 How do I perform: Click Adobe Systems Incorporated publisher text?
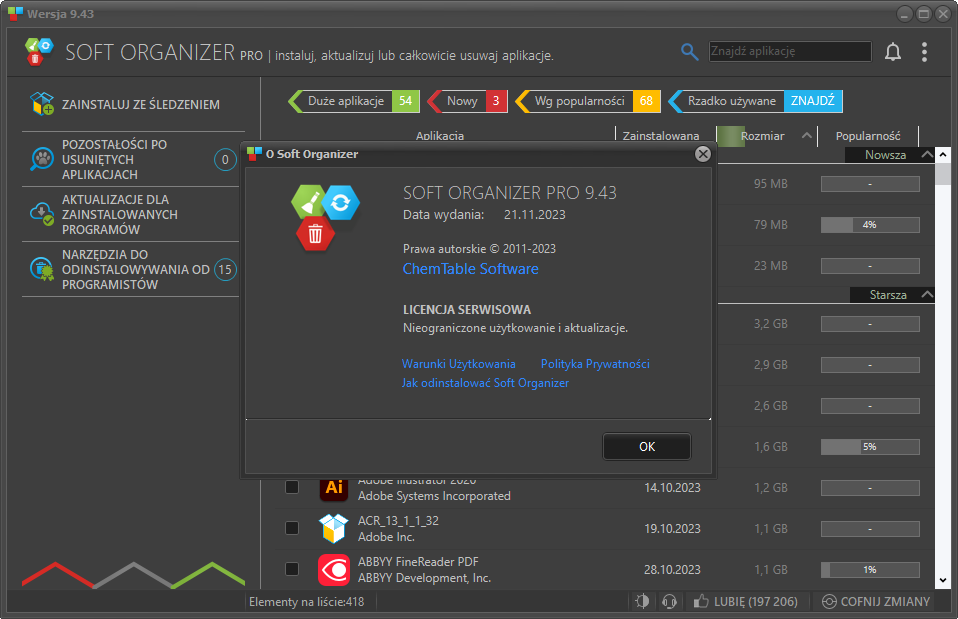coord(434,496)
